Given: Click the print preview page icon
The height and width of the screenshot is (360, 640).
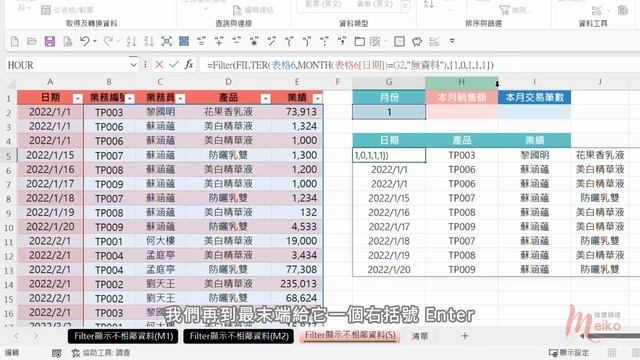Looking at the screenshot, I should pyautogui.click(x=67, y=41).
